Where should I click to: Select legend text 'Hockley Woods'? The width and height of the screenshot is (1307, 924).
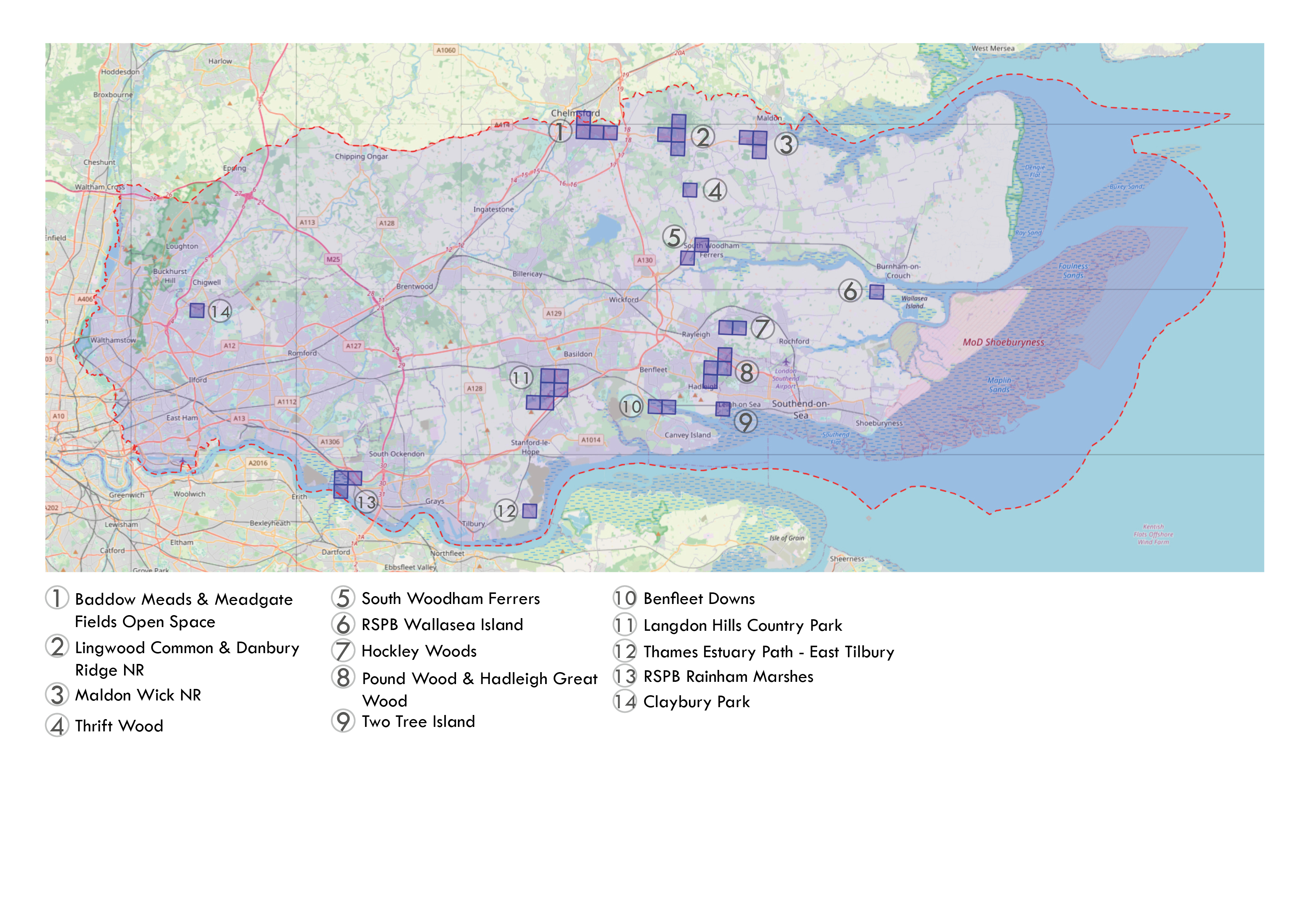[420, 651]
